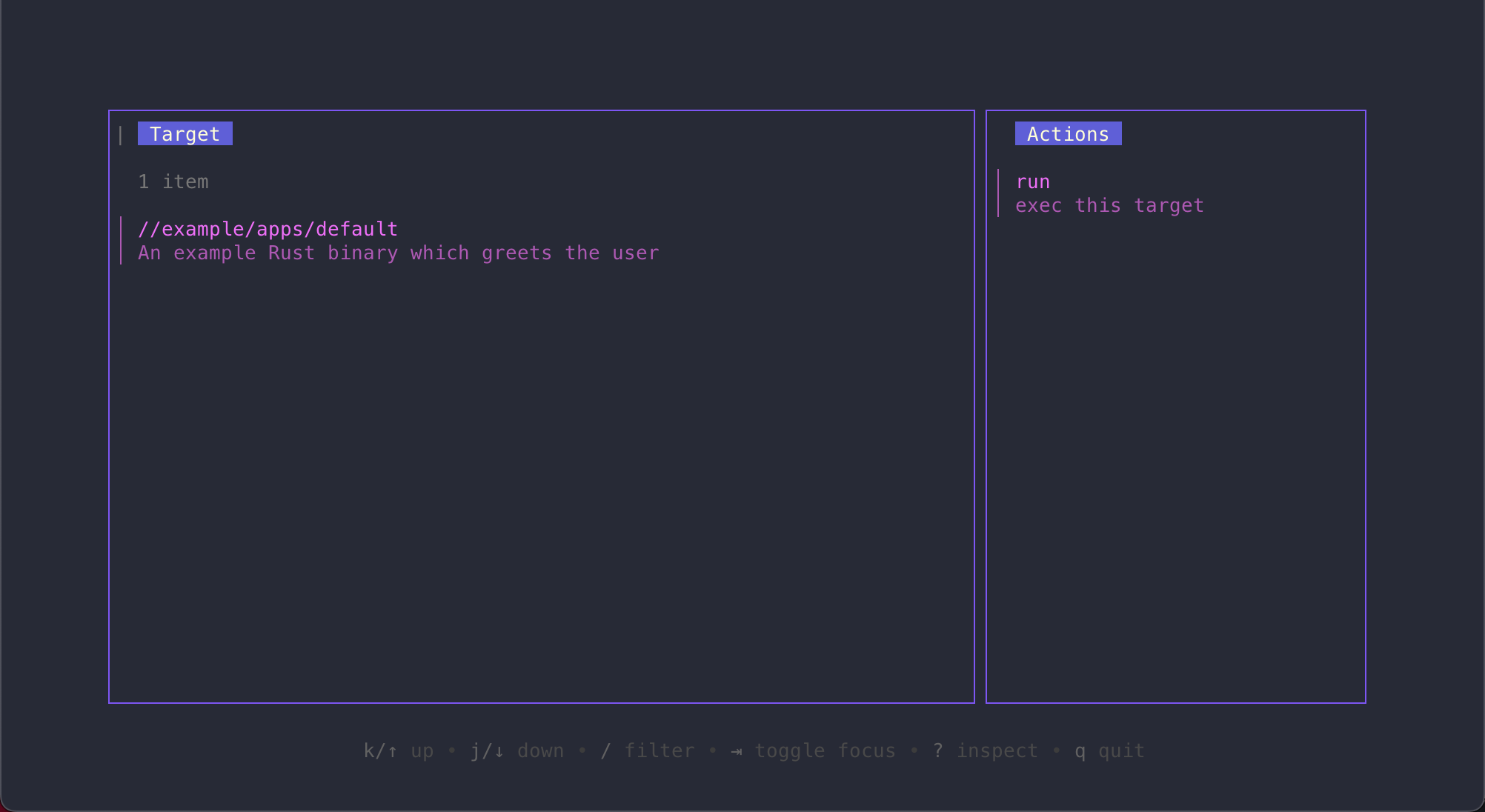This screenshot has width=1485, height=812.
Task: Click the Actions panel title badge
Action: click(x=1067, y=134)
